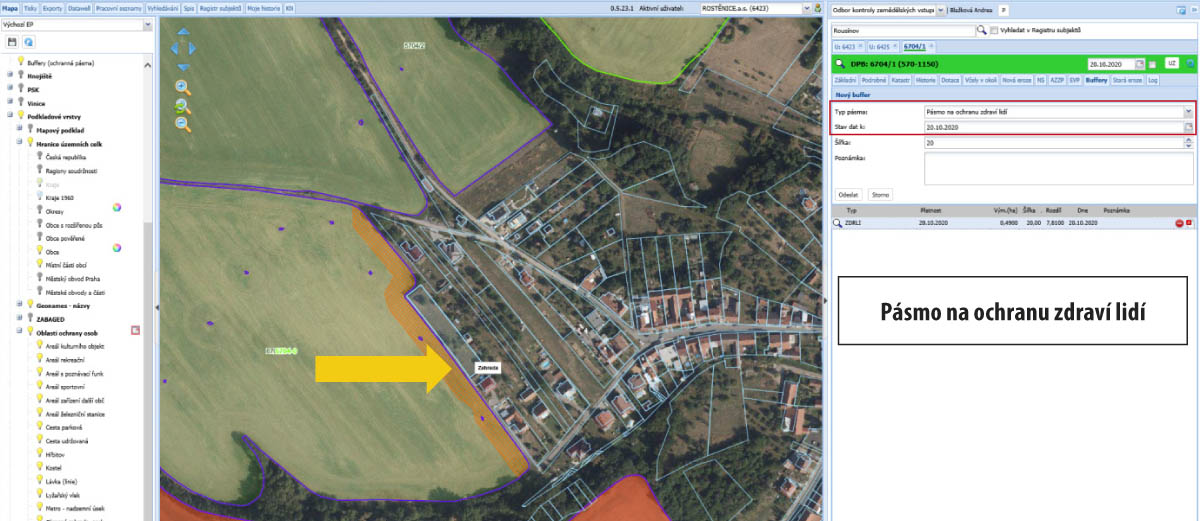Image resolution: width=1200 pixels, height=521 pixels.
Task: Open calendar picker for Stav dat k
Action: 1188,128
